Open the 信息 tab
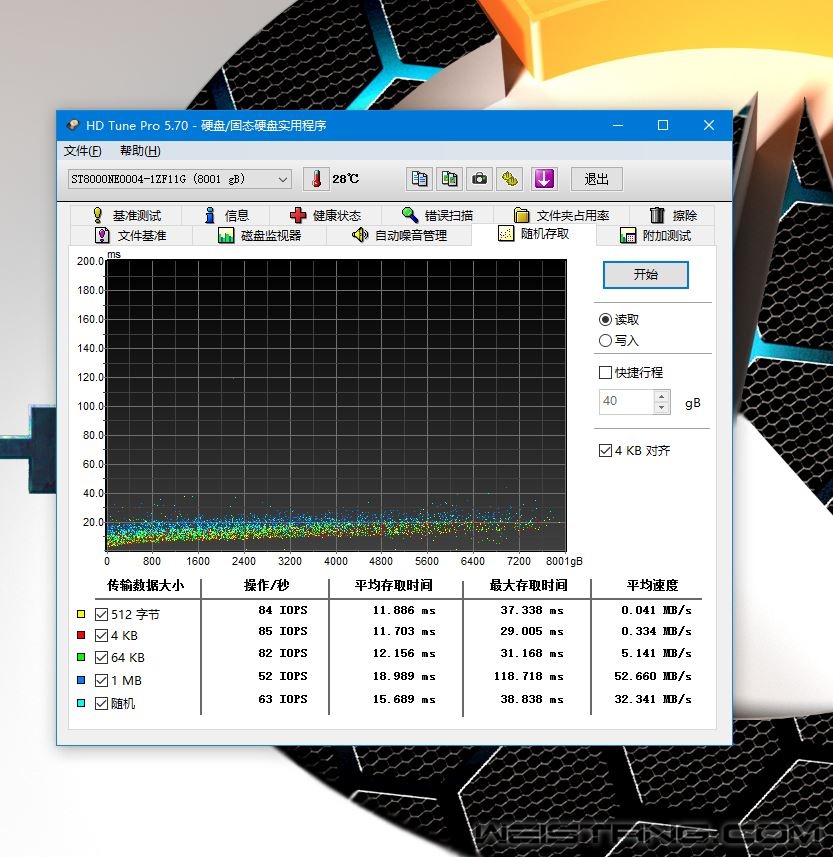 pyautogui.click(x=226, y=215)
